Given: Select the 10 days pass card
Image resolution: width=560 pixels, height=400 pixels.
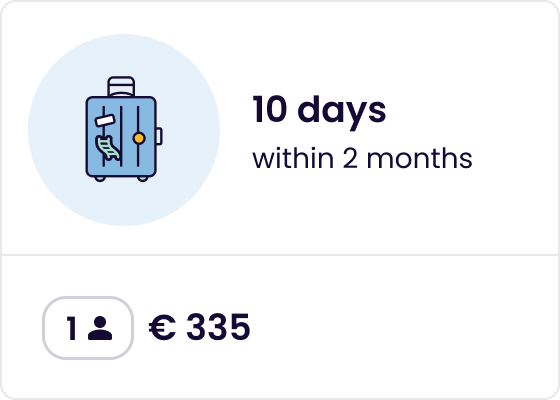Looking at the screenshot, I should [280, 200].
